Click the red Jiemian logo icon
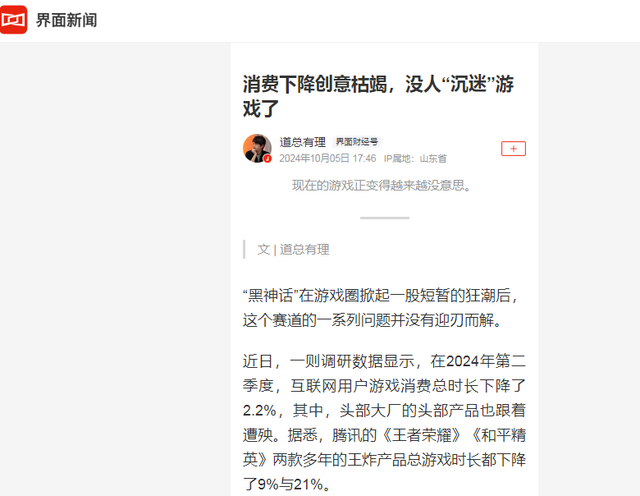 point(13,20)
